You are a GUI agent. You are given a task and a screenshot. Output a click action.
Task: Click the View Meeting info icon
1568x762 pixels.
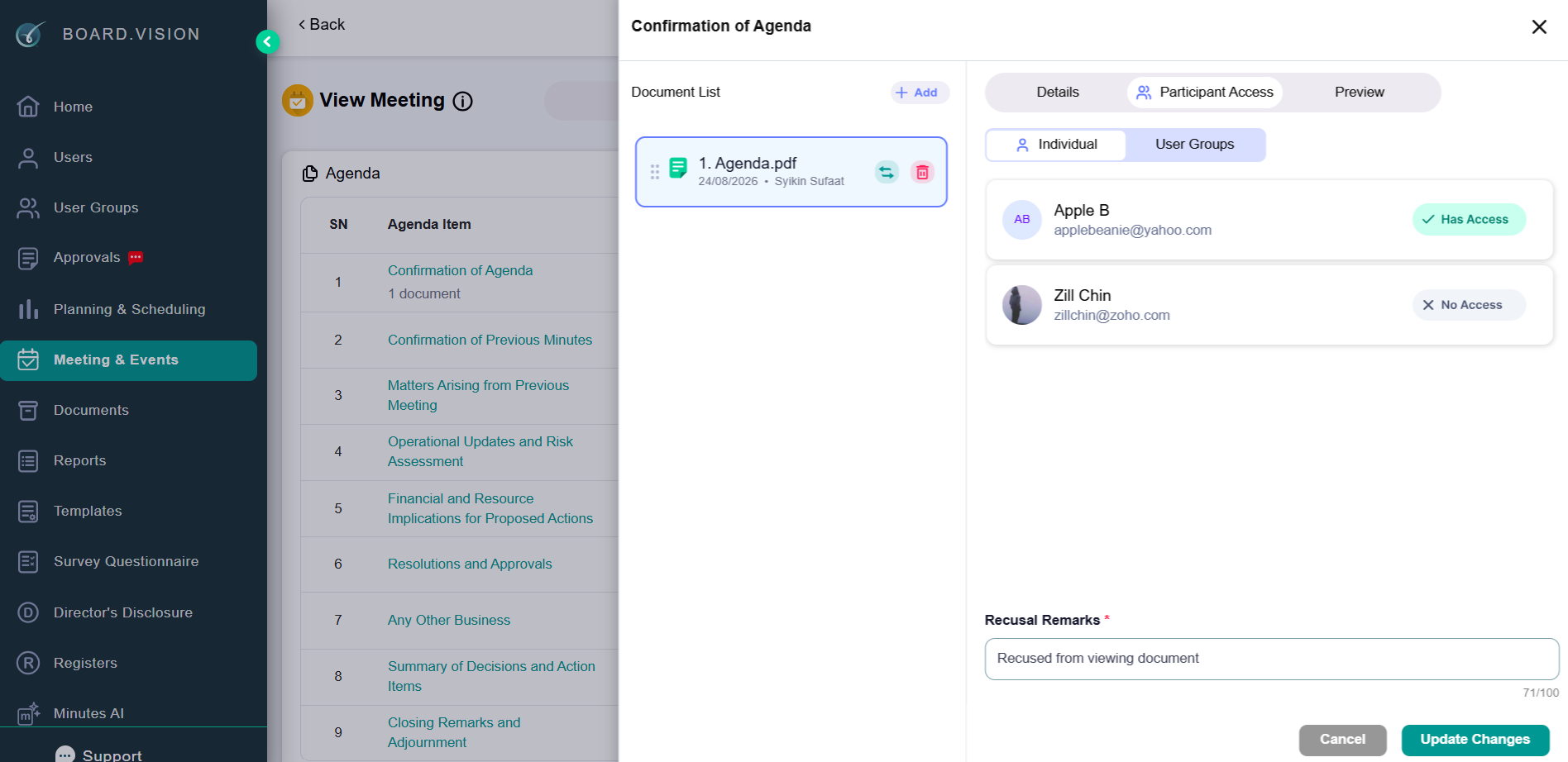(463, 101)
